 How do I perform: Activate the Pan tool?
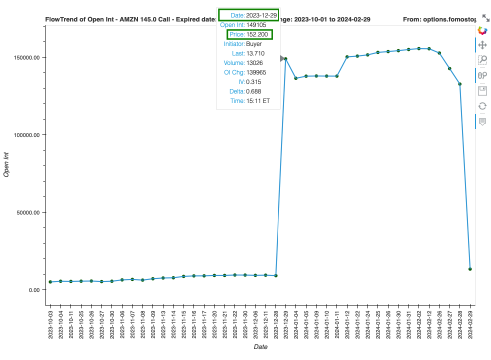[x=482, y=45]
